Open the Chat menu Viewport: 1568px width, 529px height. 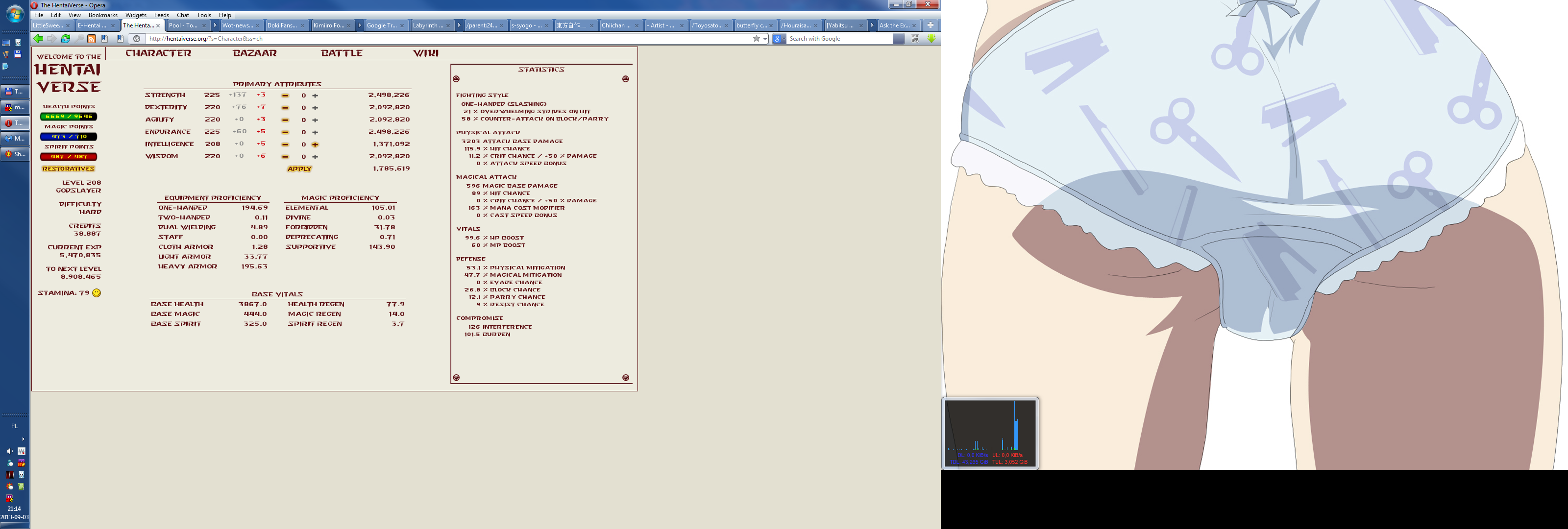tap(183, 15)
